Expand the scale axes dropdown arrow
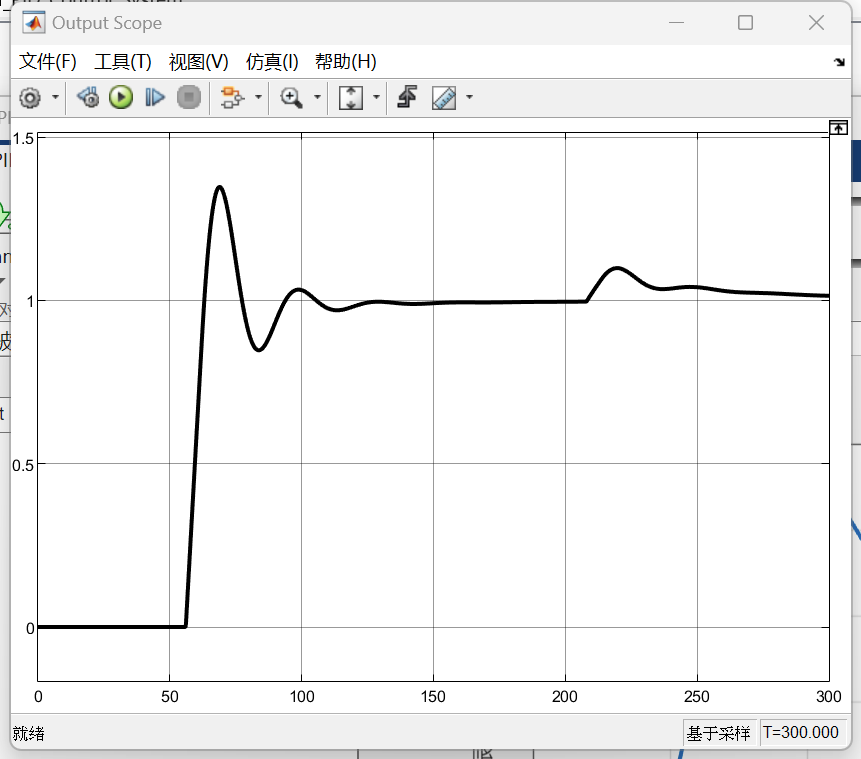Image resolution: width=861 pixels, height=759 pixels. 376,97
